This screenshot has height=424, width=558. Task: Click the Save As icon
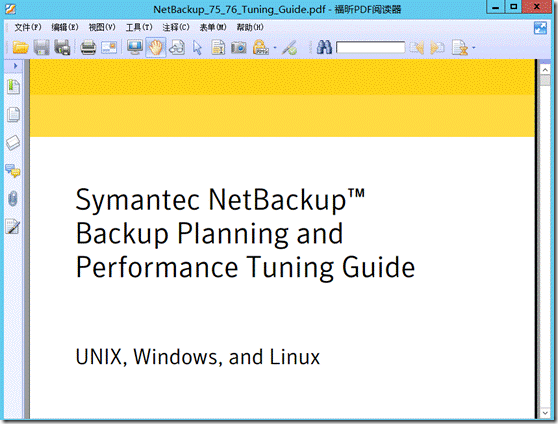62,47
